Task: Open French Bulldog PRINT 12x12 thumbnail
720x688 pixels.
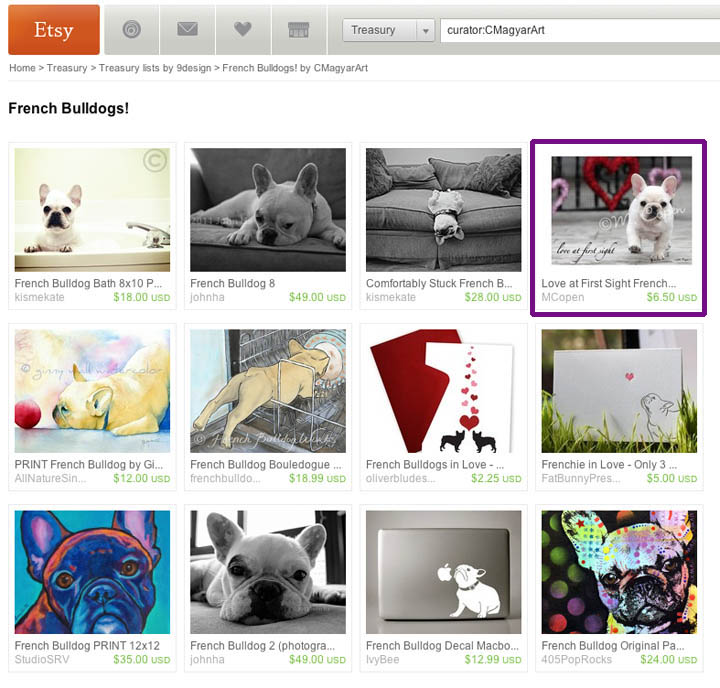Action: coord(92,572)
